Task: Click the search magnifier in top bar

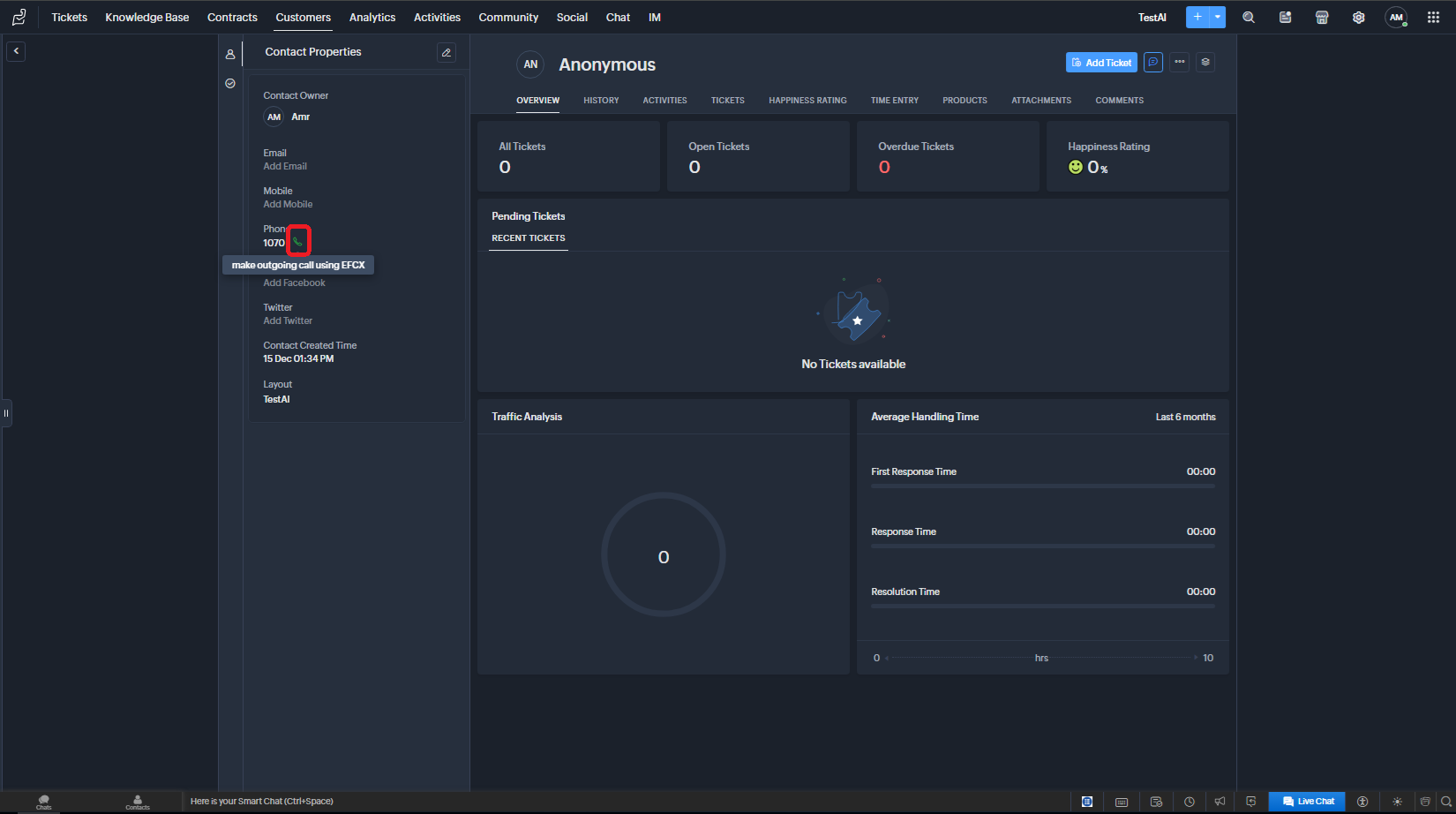Action: 1249,18
